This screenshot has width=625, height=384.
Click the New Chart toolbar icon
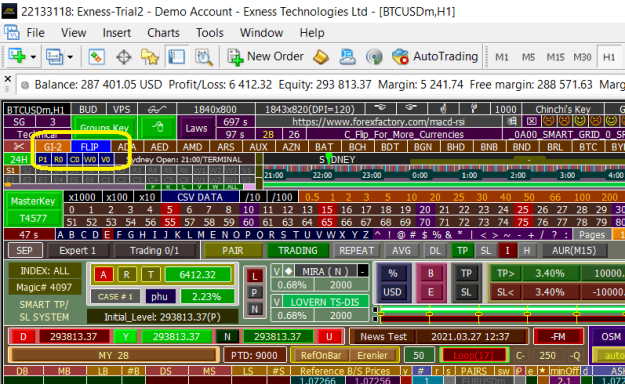(x=17, y=57)
